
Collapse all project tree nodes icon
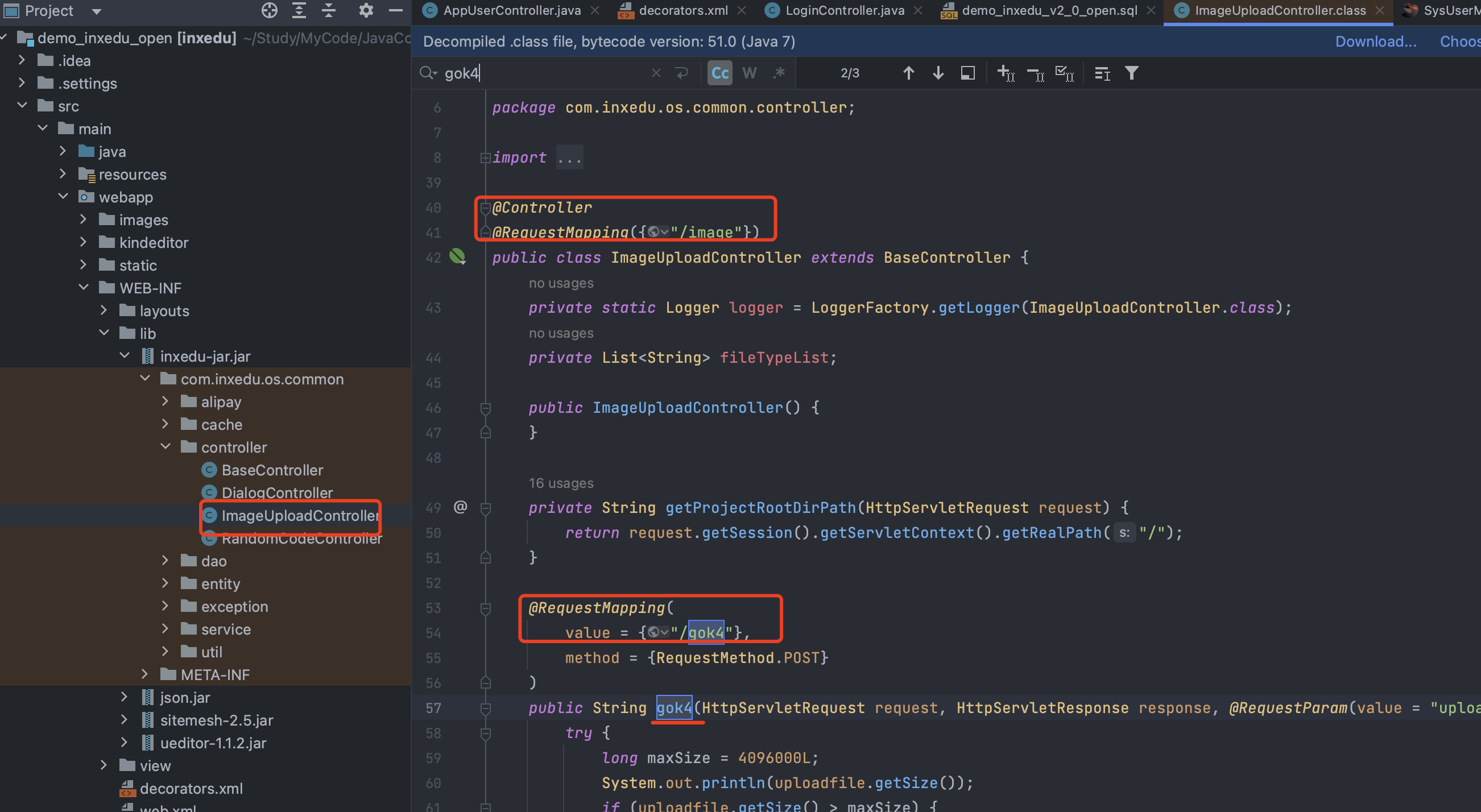(328, 10)
